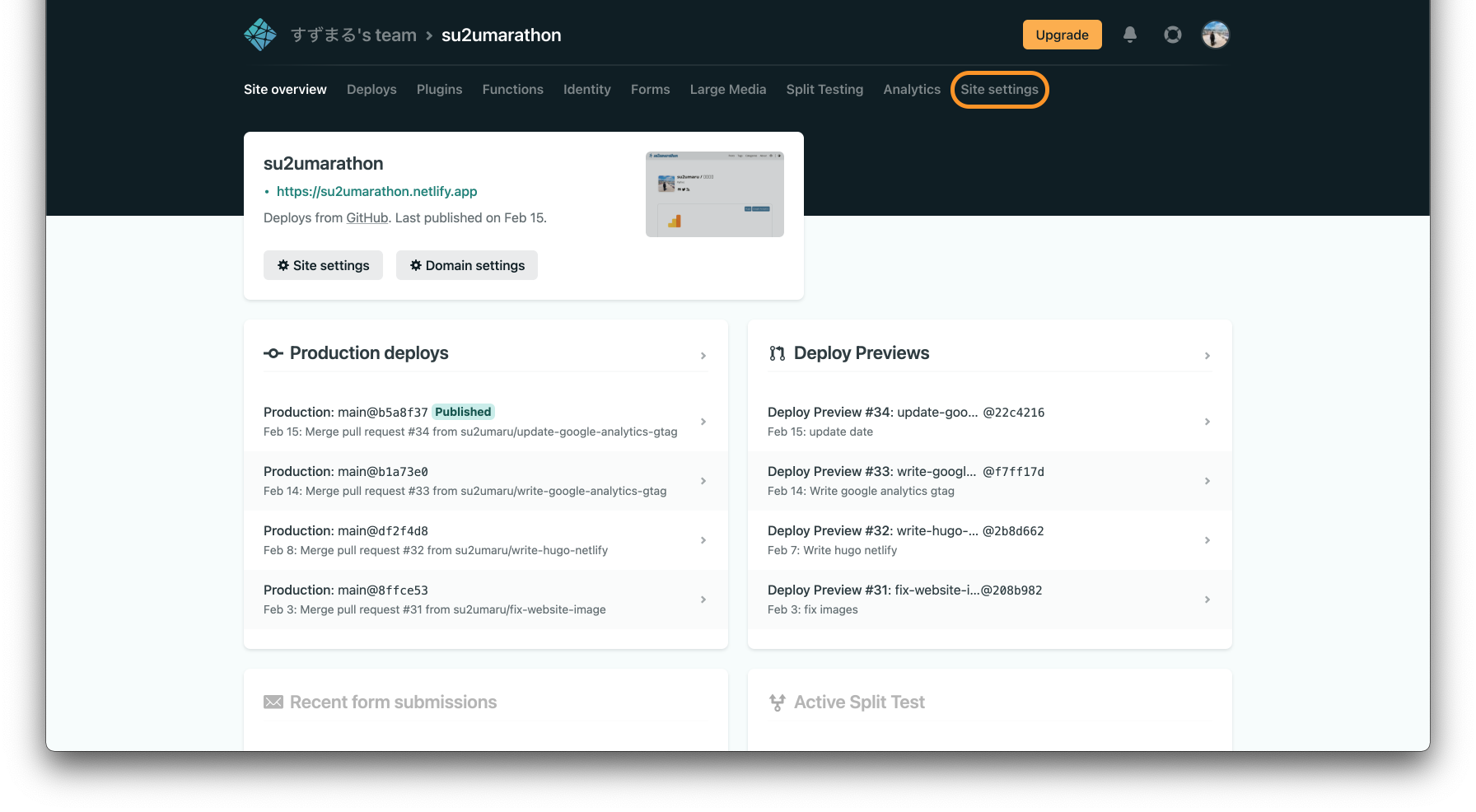The image size is (1476, 812).
Task: Open the Functions tab
Action: [513, 89]
